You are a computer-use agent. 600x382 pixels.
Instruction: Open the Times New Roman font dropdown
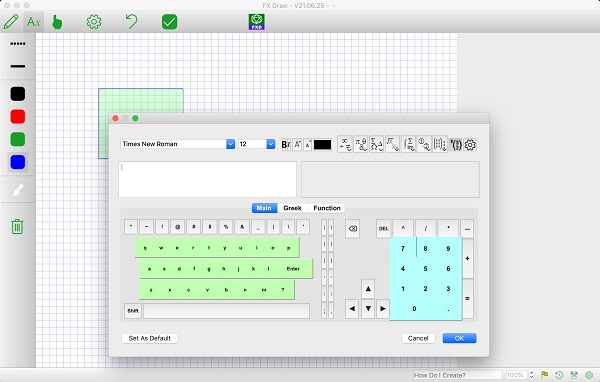230,144
